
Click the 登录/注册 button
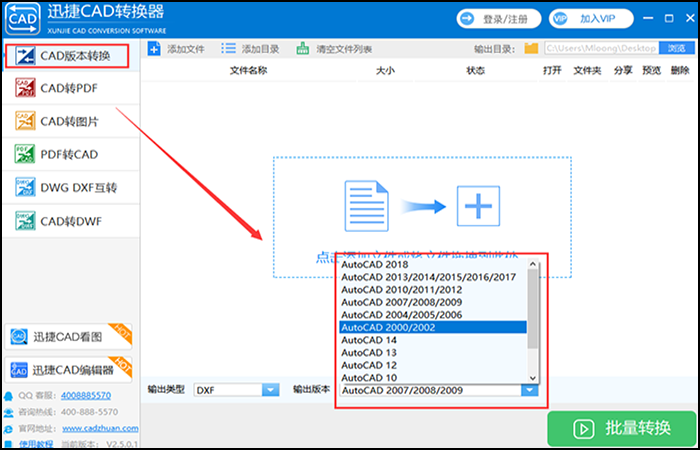[x=499, y=19]
